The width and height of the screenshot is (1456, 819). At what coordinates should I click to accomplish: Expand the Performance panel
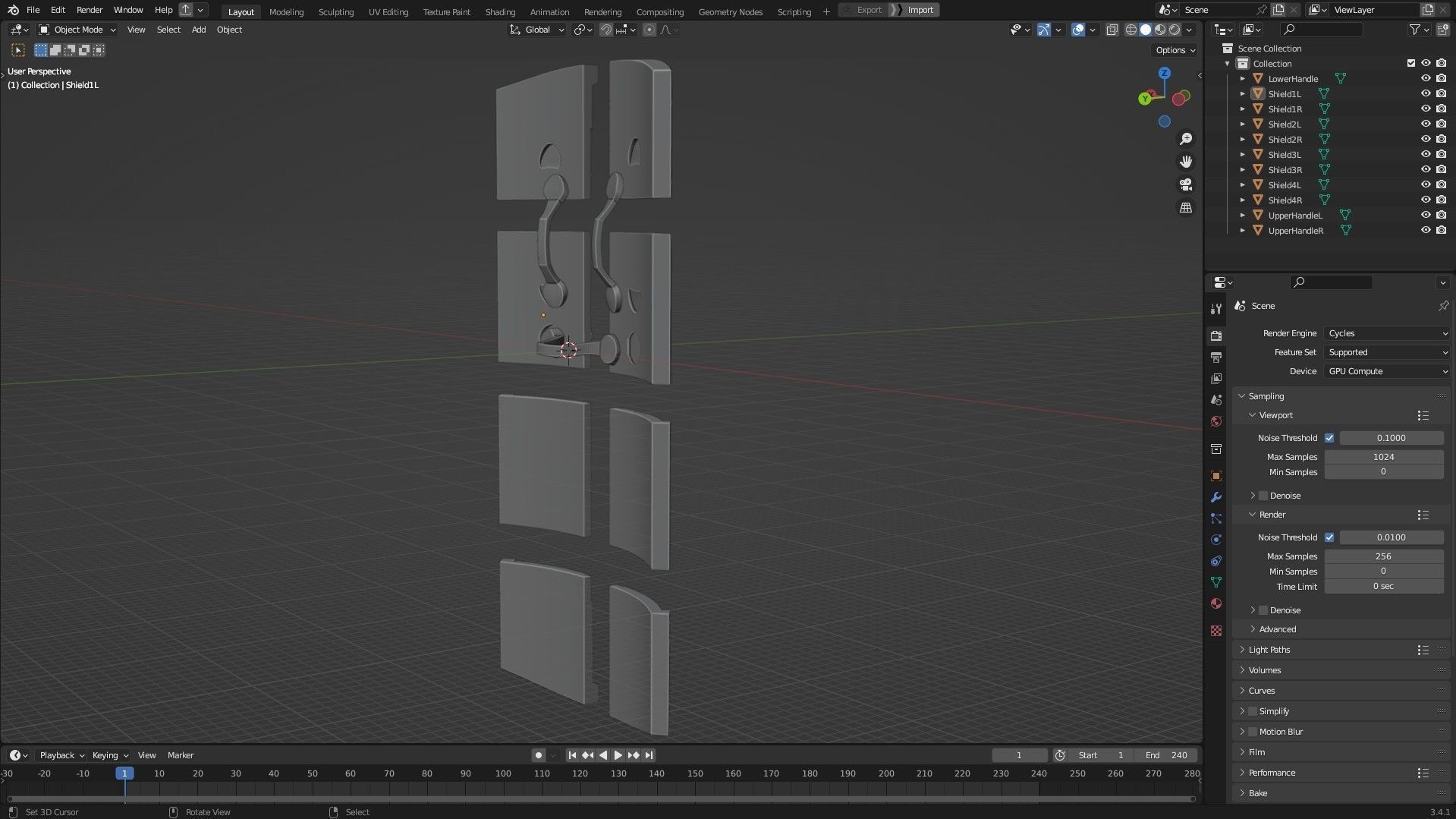point(1272,773)
